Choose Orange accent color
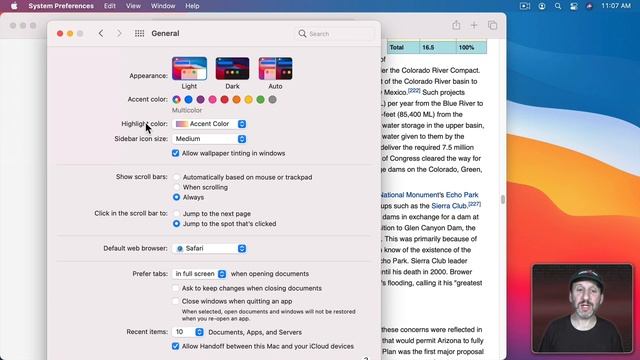The height and width of the screenshot is (360, 640). 236,99
